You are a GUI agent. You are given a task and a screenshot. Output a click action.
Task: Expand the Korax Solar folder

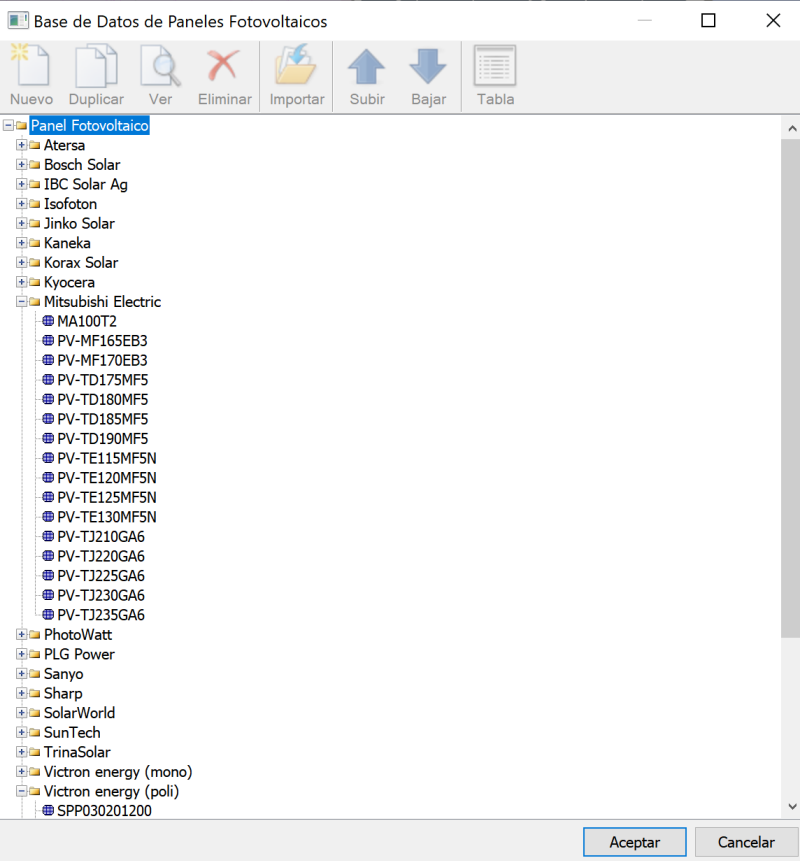coord(21,262)
